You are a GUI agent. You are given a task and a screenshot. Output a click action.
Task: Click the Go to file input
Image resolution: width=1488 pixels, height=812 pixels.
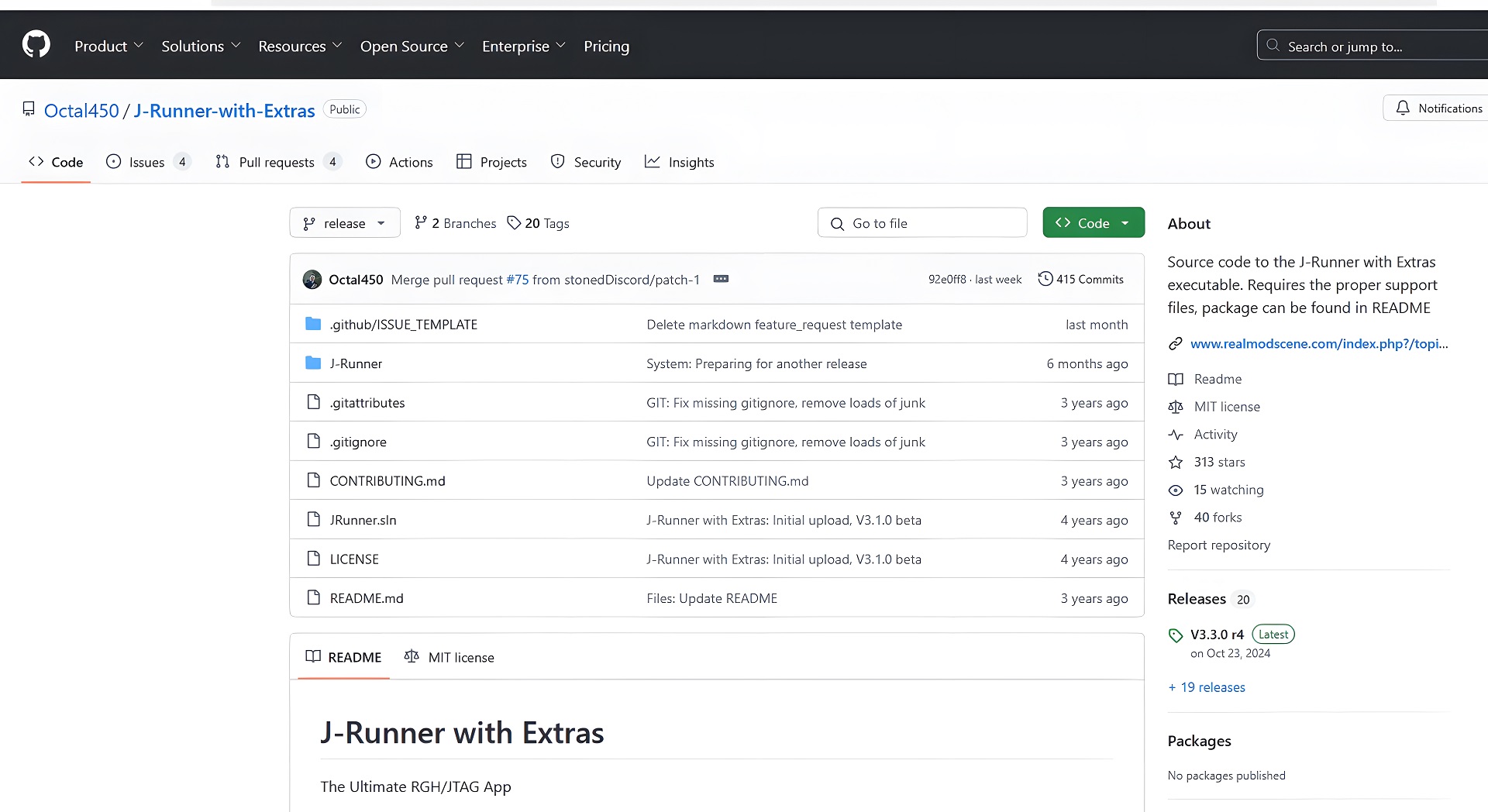coord(922,223)
